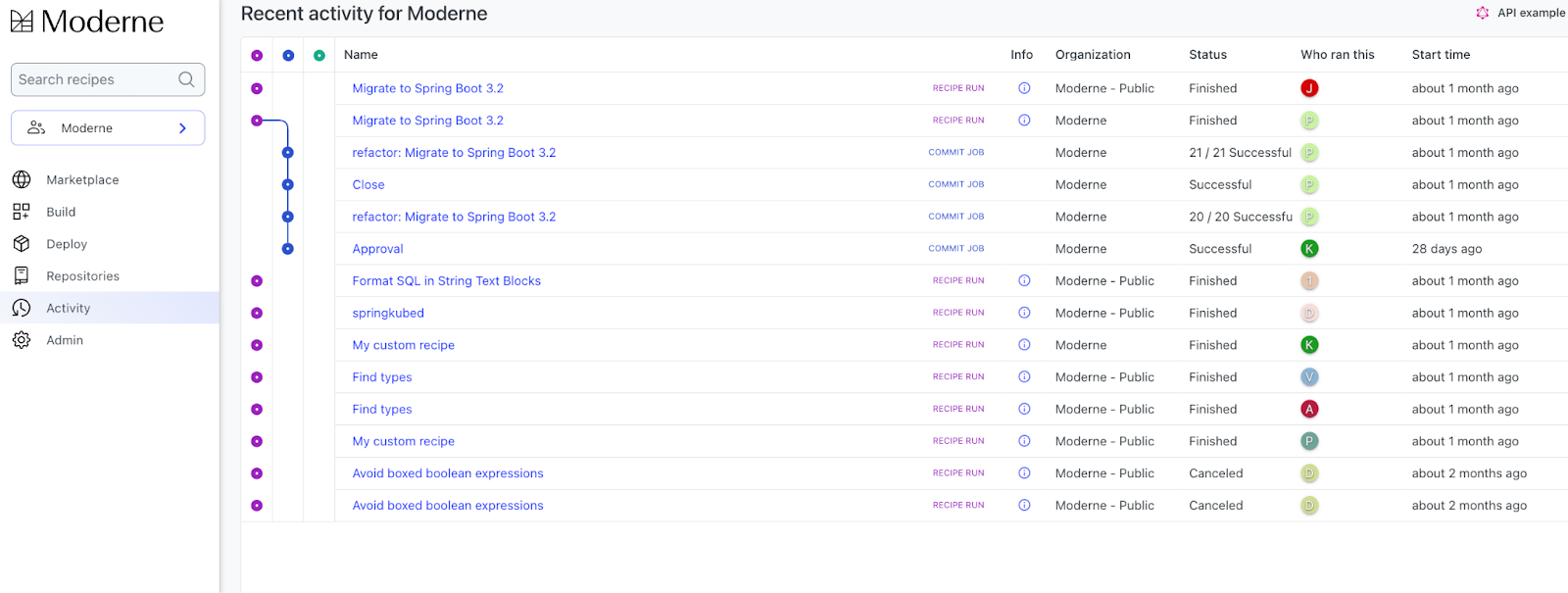Click the avatar on the Format SQL row

[1309, 280]
